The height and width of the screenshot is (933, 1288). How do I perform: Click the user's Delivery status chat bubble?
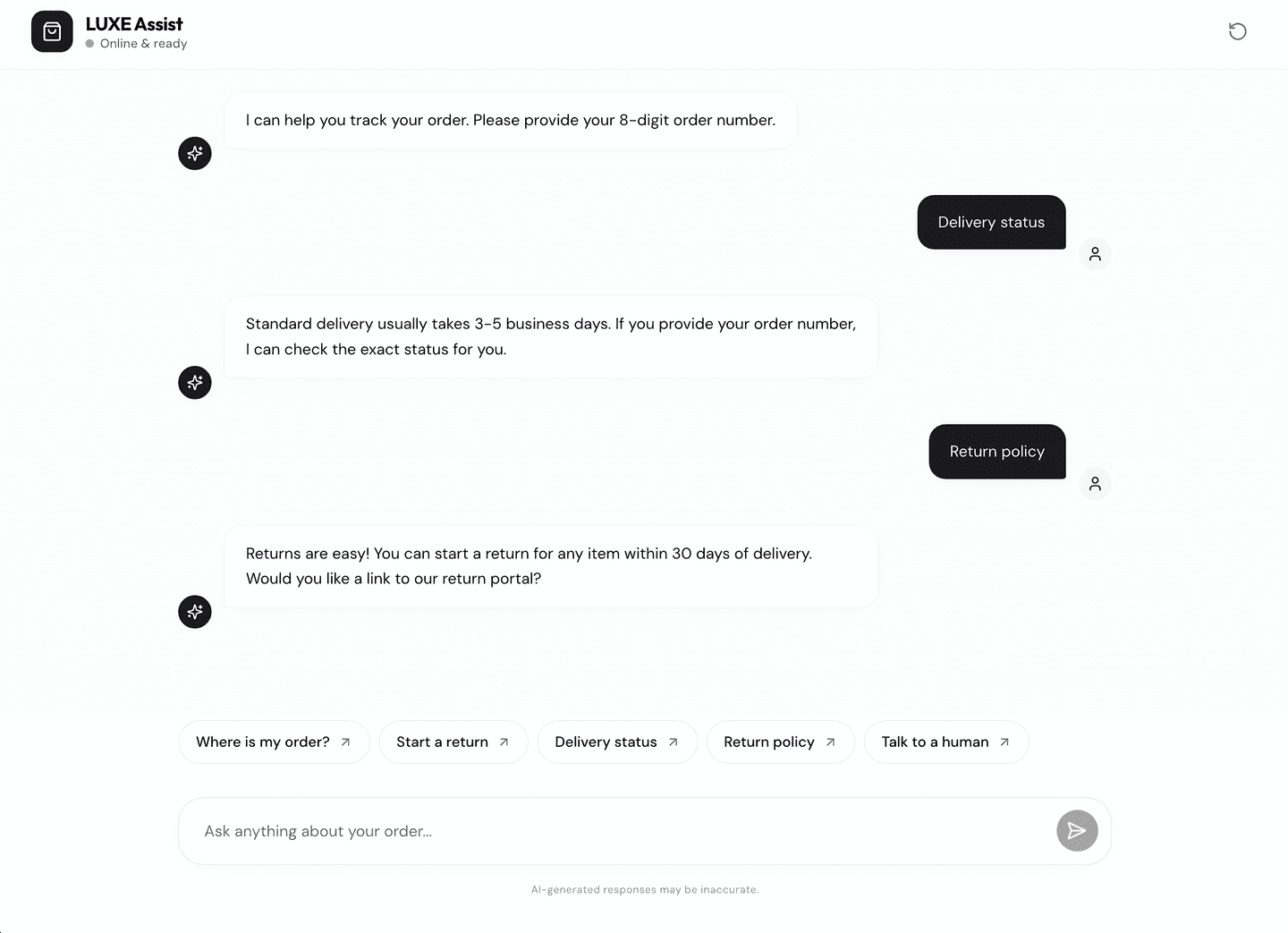[x=991, y=222]
